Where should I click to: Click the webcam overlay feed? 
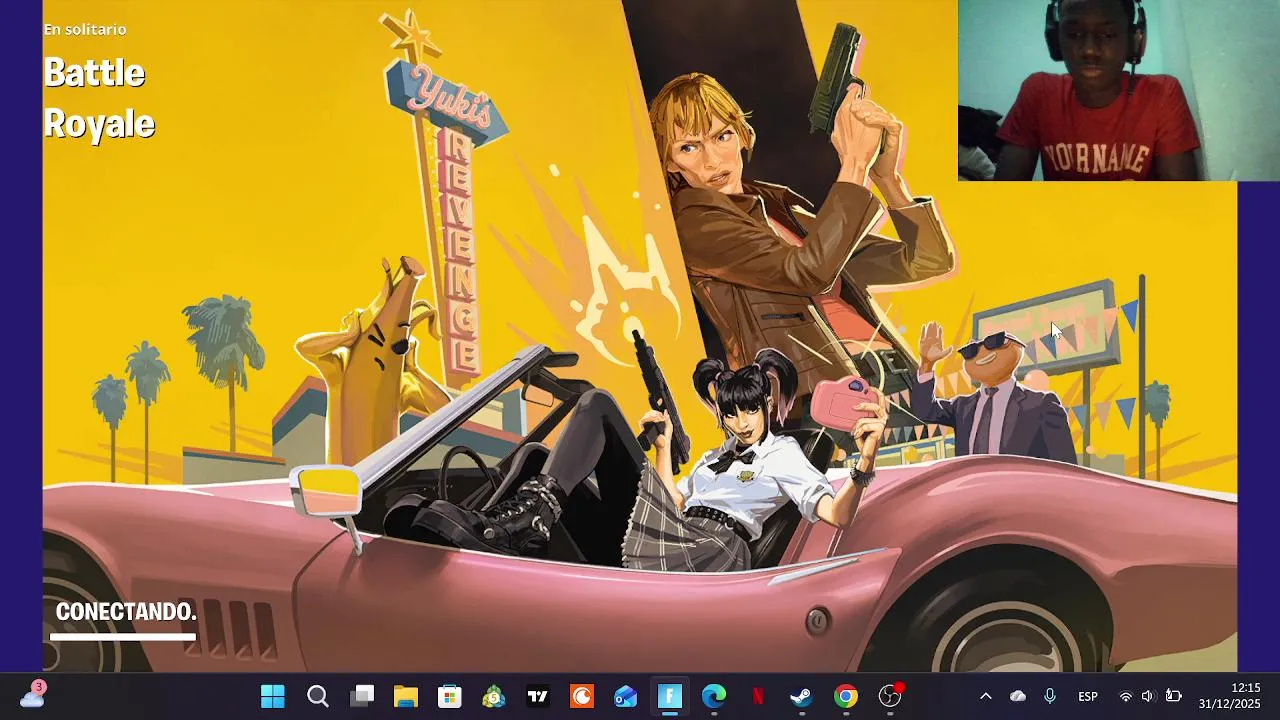point(1119,90)
